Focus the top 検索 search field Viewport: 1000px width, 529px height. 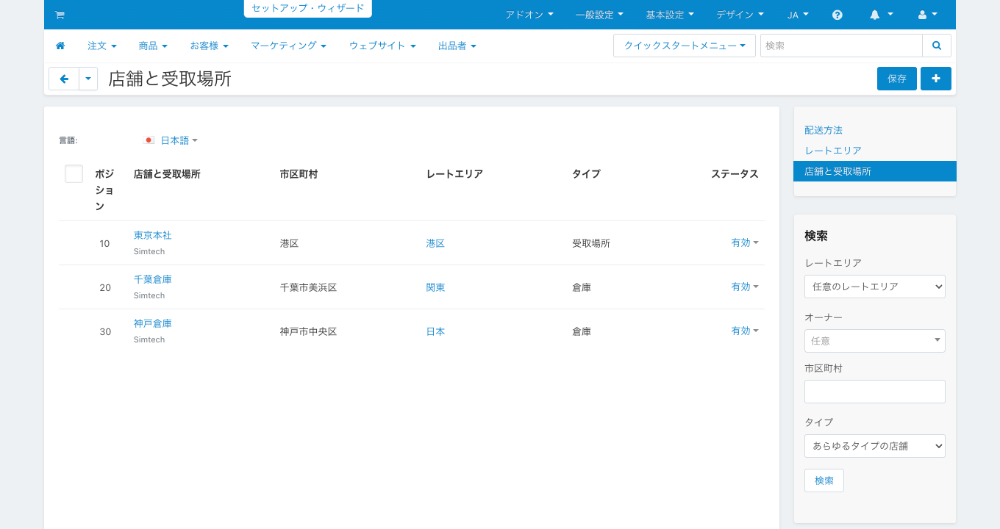coord(841,45)
